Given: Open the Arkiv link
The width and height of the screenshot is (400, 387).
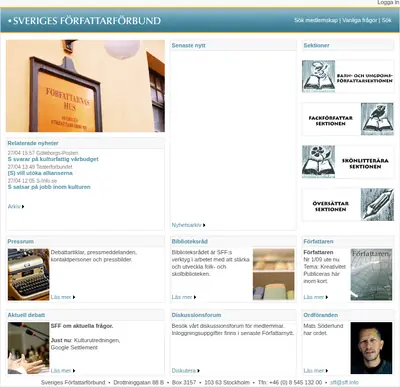Looking at the screenshot, I should click(x=14, y=207).
